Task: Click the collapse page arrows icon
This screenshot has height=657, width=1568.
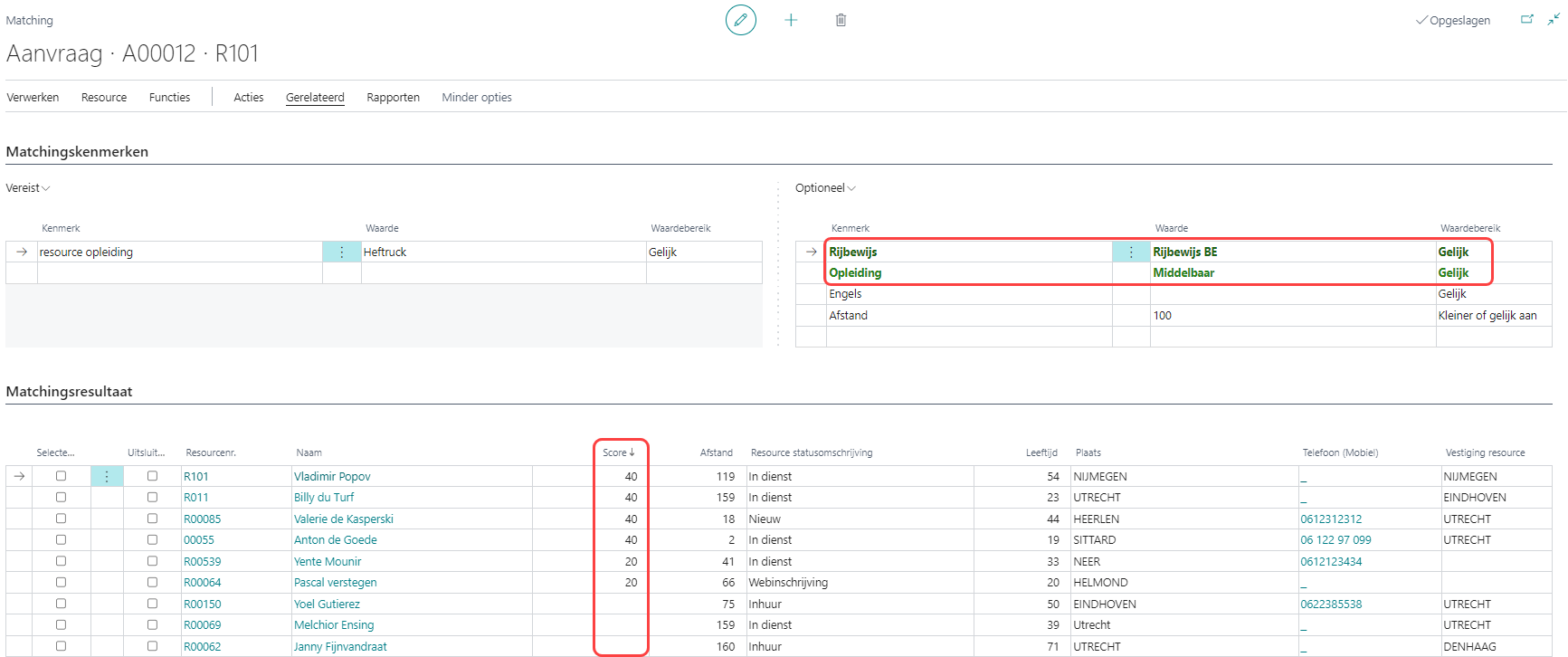Action: pos(1553,20)
